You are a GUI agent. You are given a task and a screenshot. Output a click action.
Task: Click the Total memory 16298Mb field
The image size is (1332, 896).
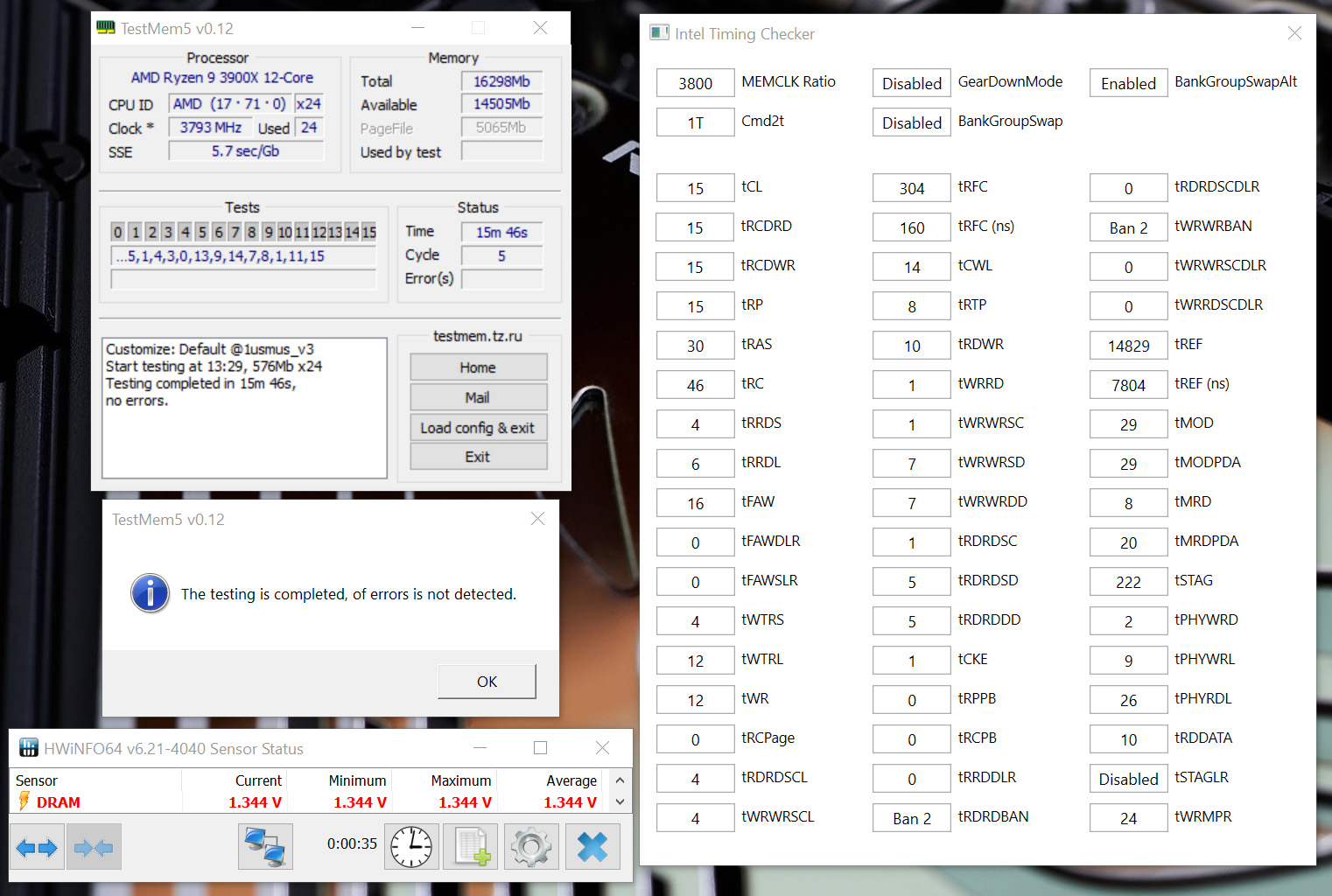tap(501, 81)
